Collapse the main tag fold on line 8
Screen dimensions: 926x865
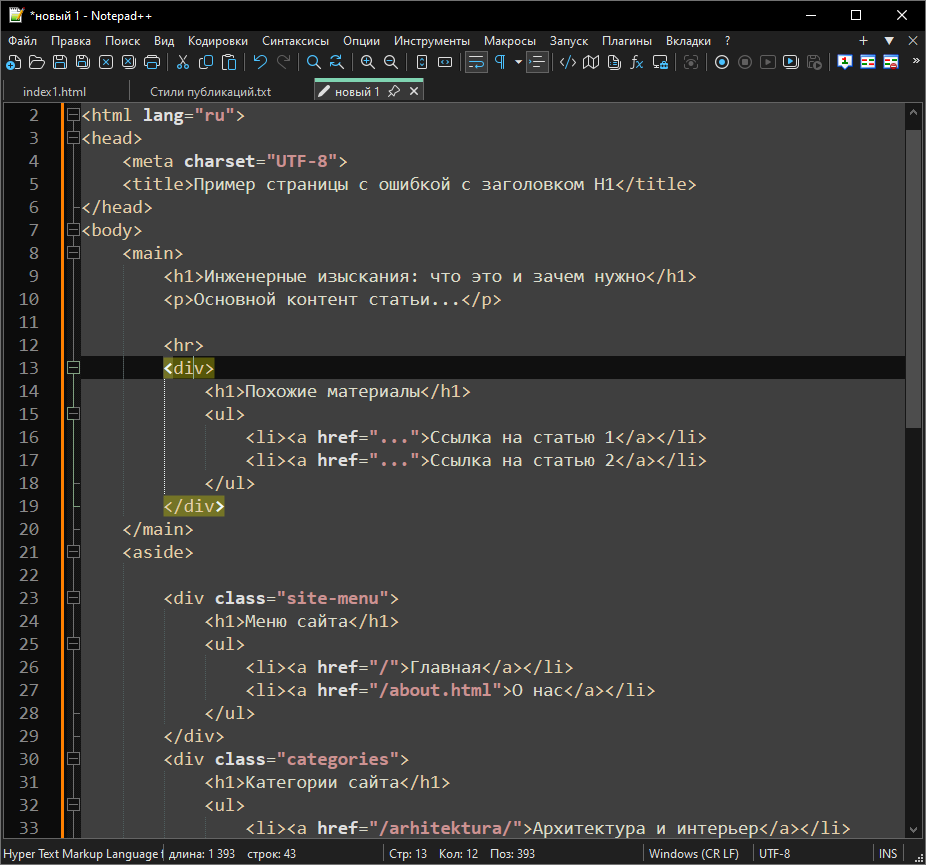[x=72, y=253]
